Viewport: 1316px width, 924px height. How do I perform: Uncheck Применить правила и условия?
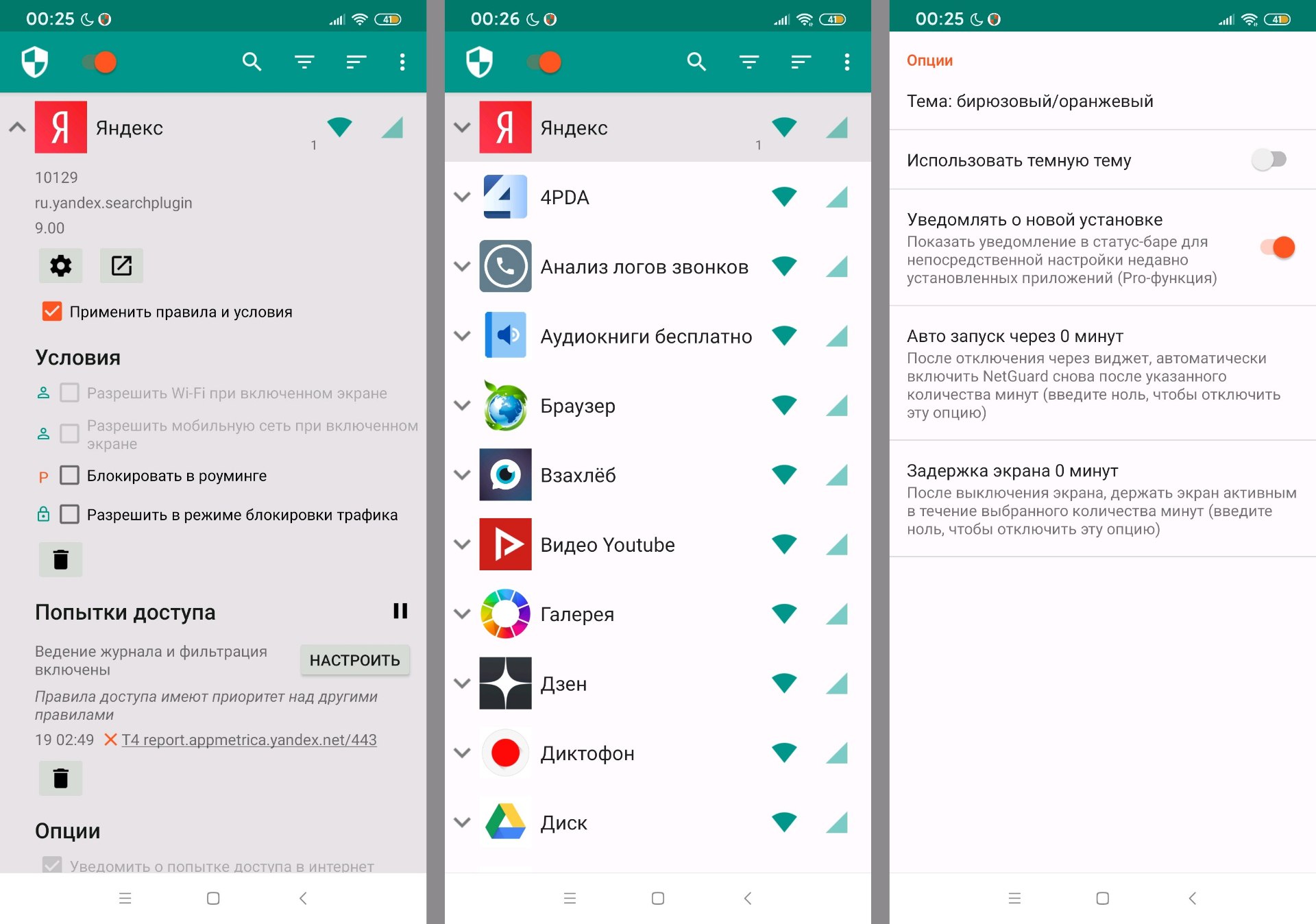pos(52,311)
